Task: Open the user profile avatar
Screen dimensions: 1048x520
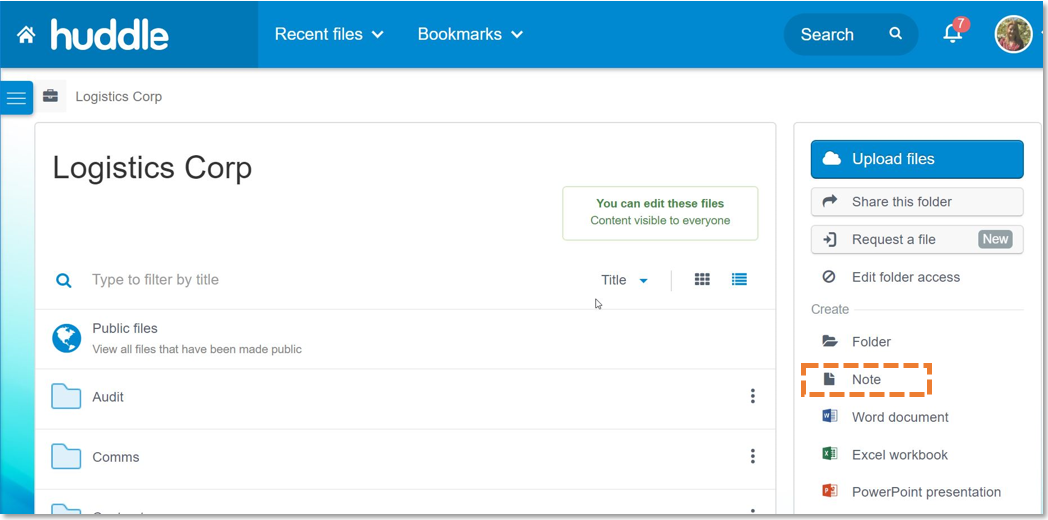Action: pyautogui.click(x=1013, y=34)
